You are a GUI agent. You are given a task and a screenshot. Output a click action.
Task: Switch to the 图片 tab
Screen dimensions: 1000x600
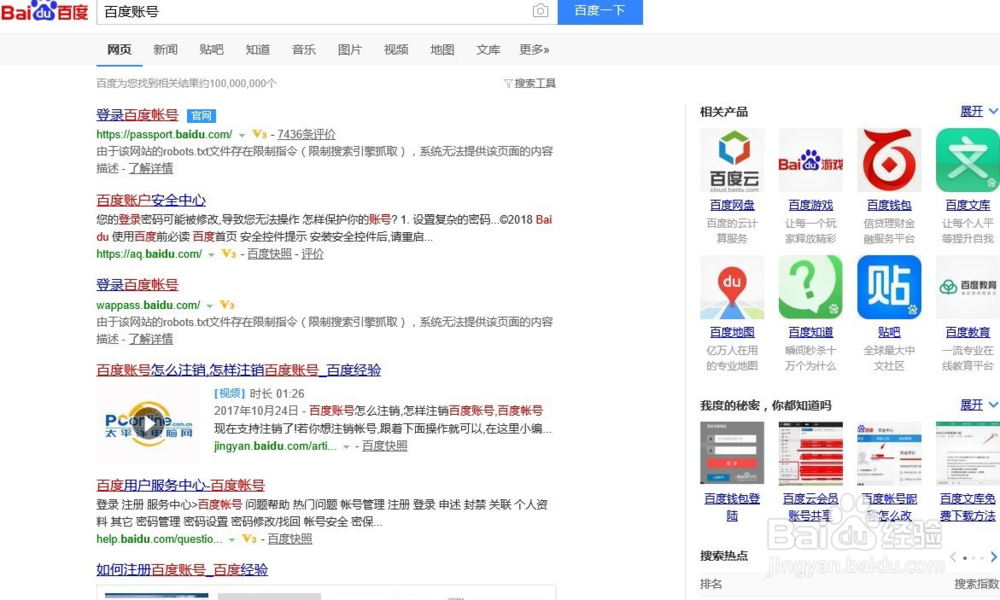(349, 50)
